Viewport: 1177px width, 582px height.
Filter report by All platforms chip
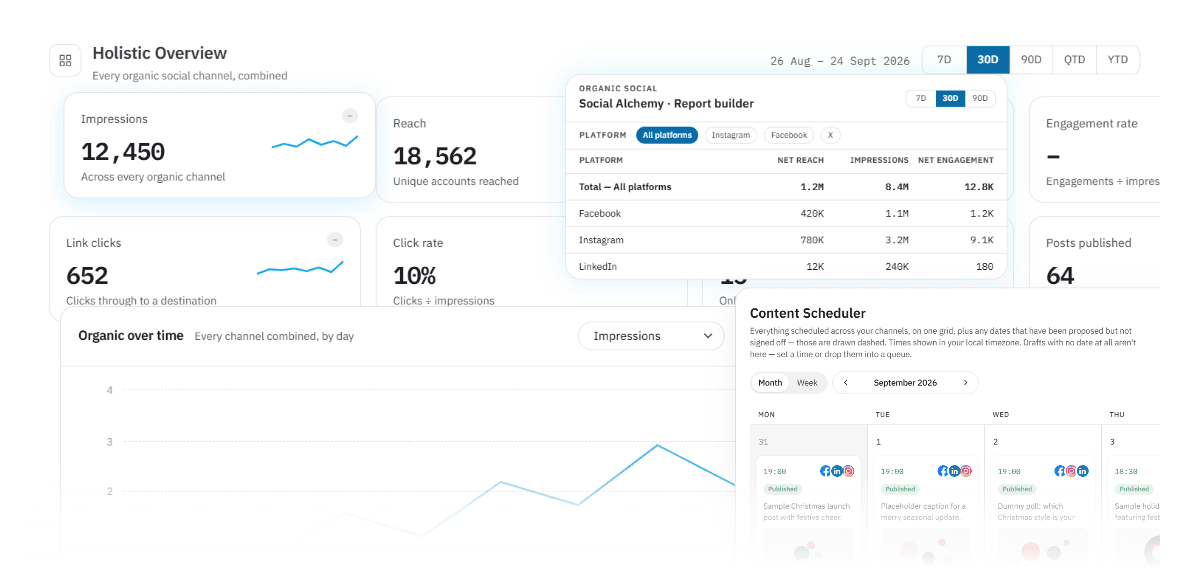(x=667, y=135)
